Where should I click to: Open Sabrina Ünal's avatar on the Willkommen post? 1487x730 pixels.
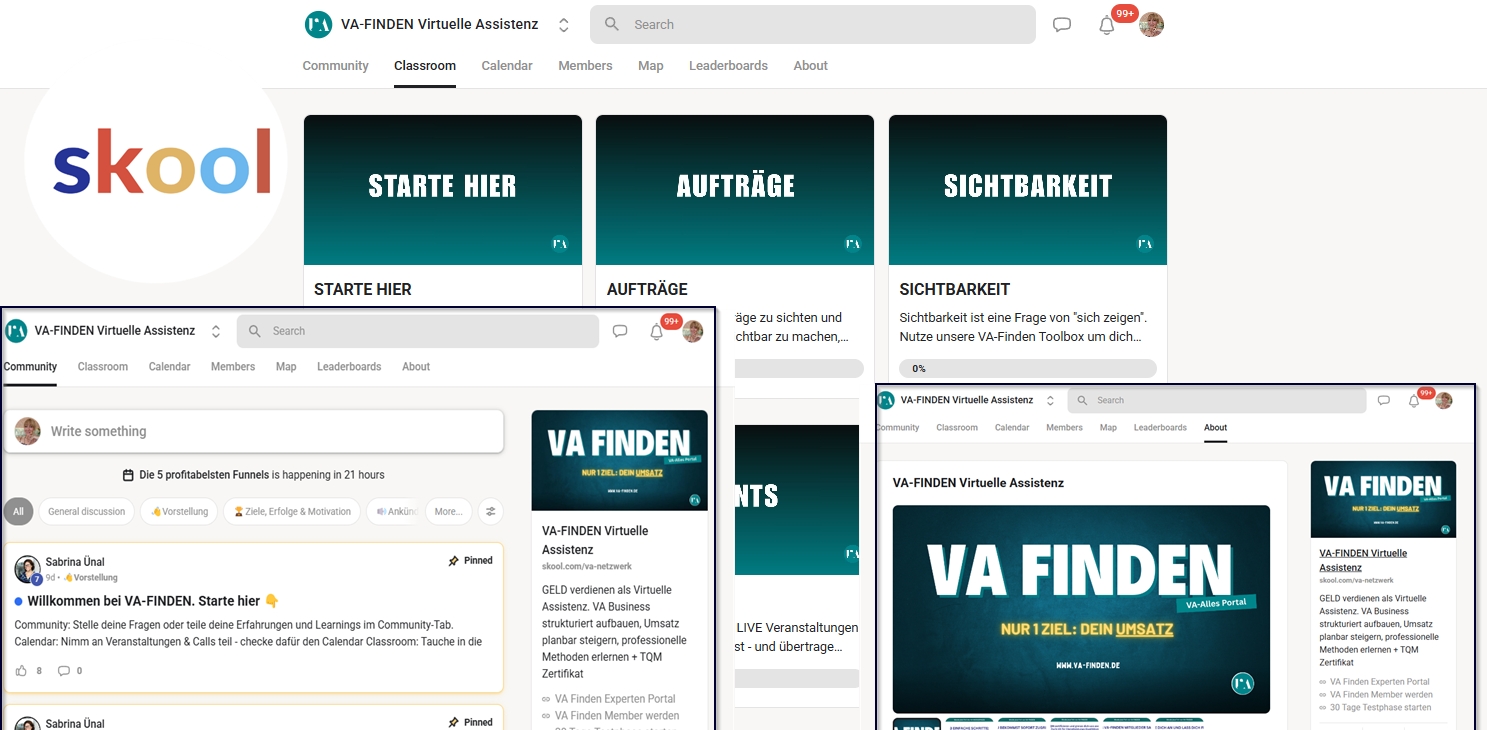click(x=28, y=569)
